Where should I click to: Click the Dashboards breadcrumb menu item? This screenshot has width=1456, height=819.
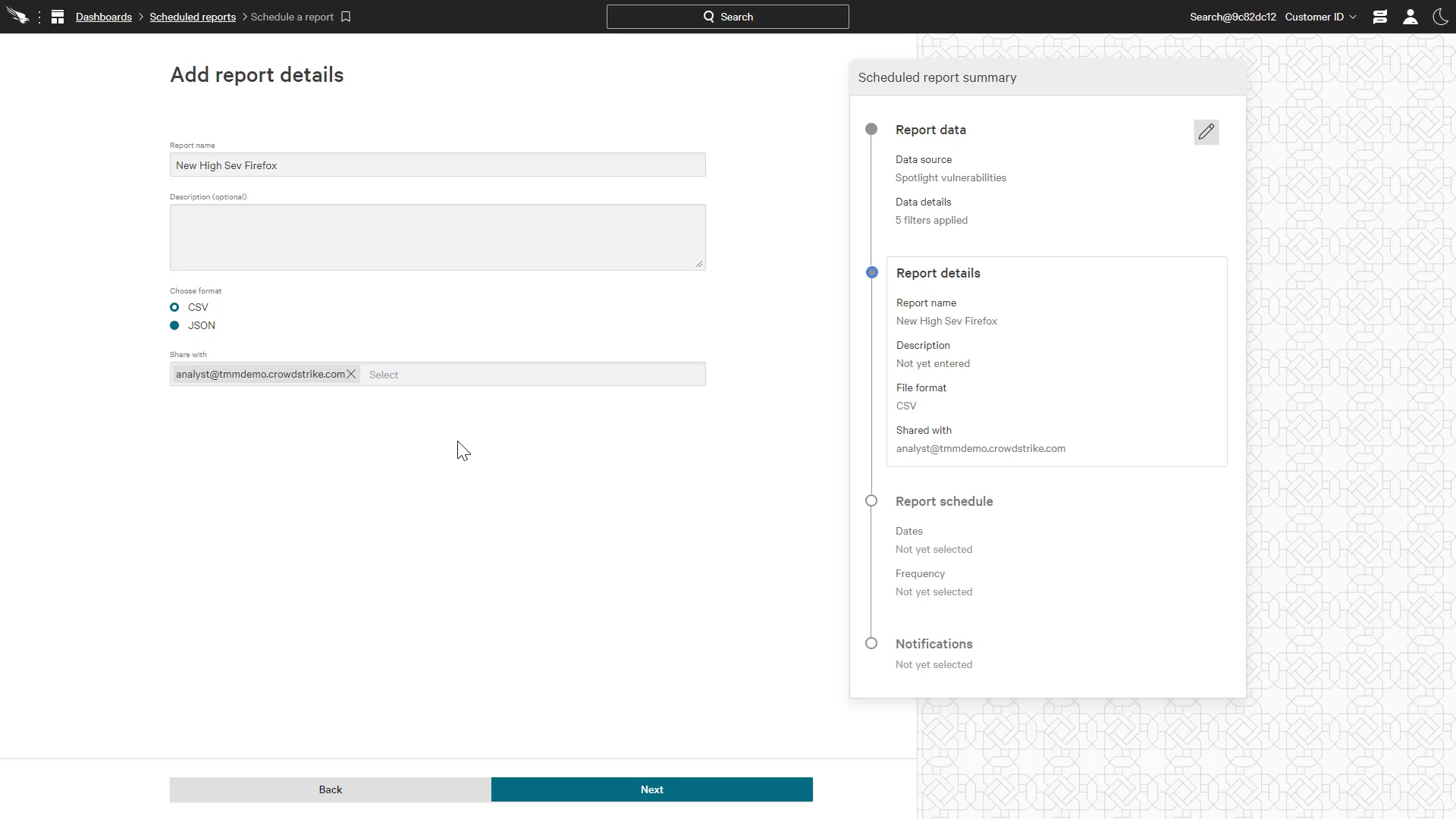coord(104,17)
